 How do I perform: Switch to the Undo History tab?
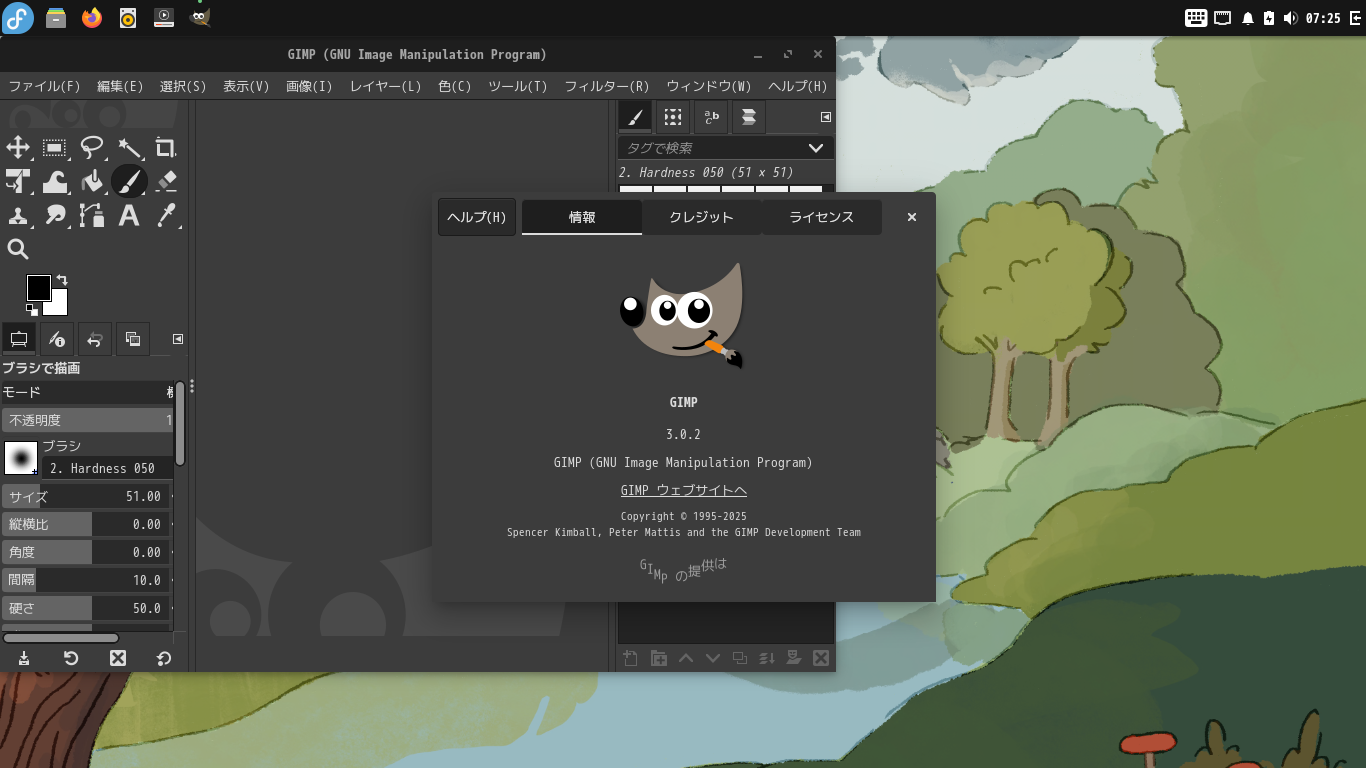point(95,339)
